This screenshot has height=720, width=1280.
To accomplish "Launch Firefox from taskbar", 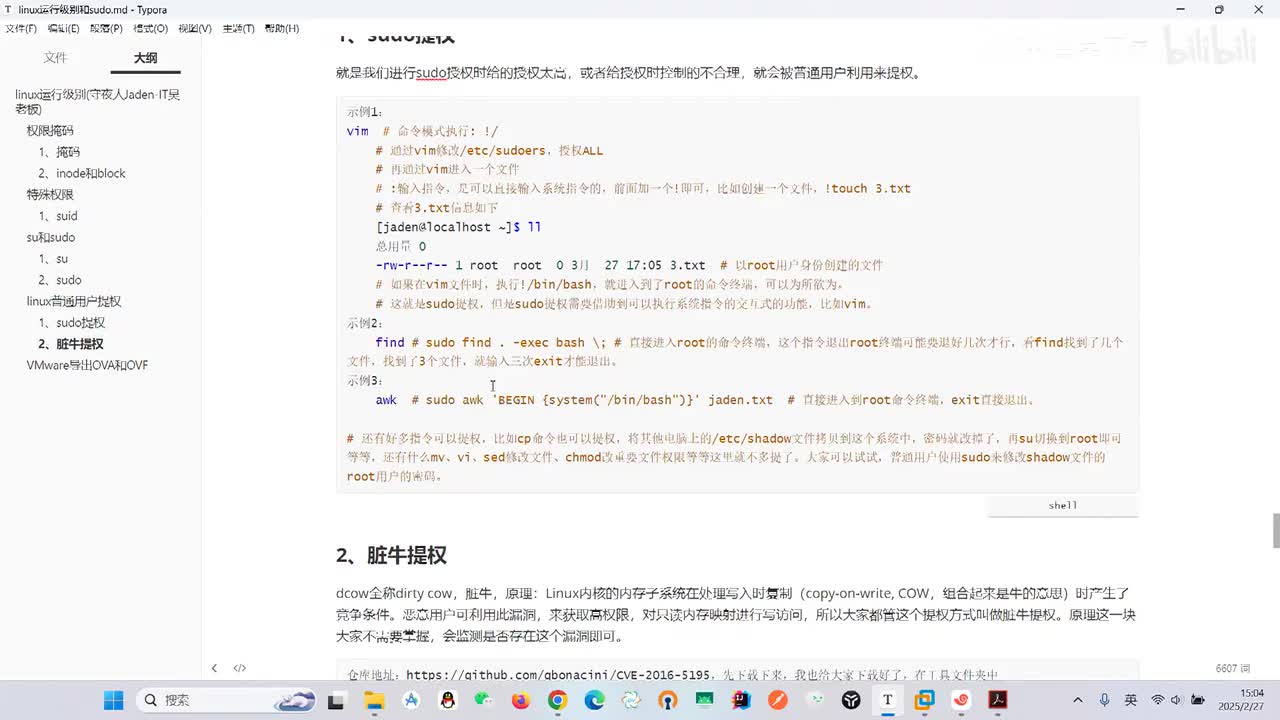I will (521, 700).
